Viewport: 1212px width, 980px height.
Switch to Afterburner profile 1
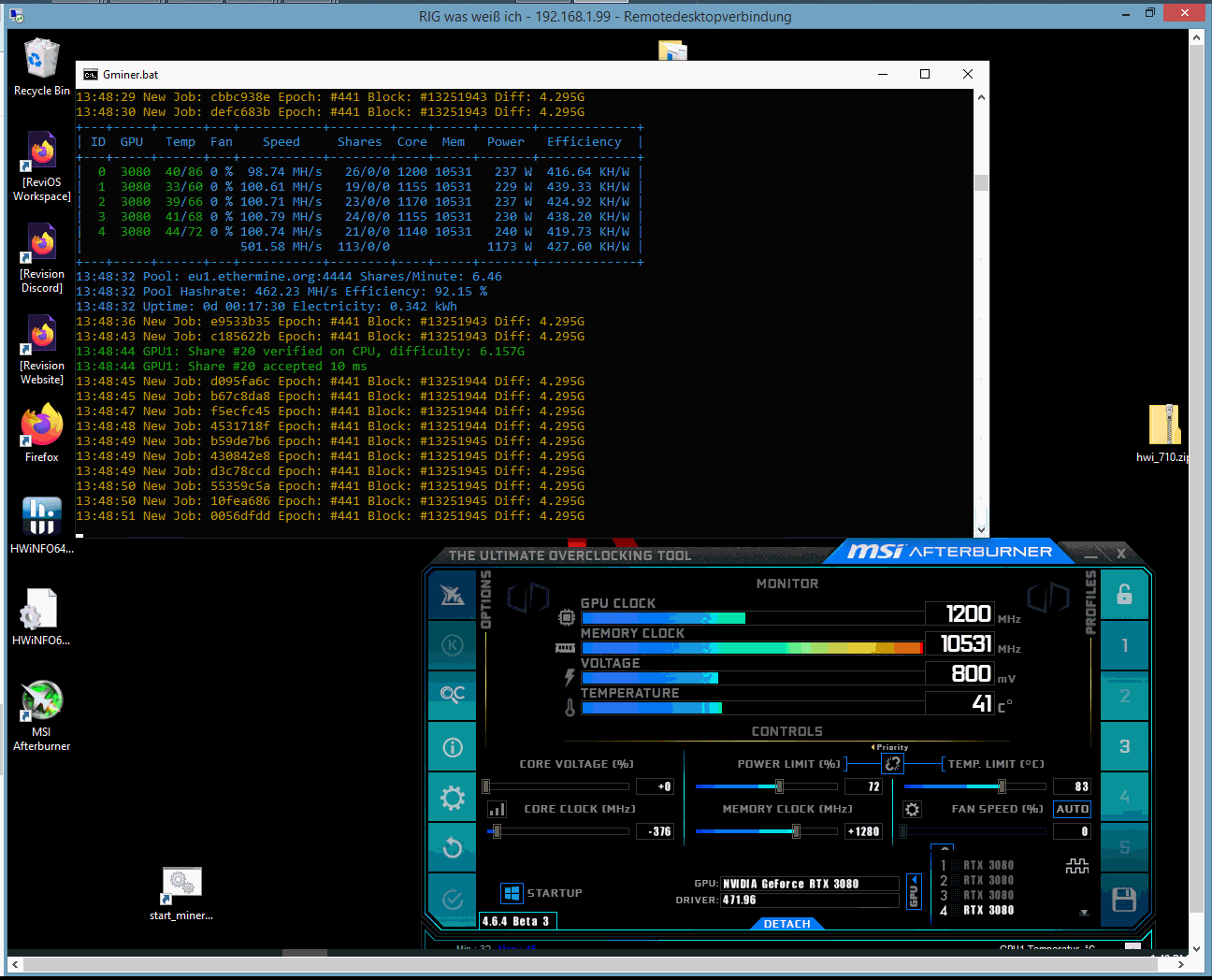[x=1124, y=645]
